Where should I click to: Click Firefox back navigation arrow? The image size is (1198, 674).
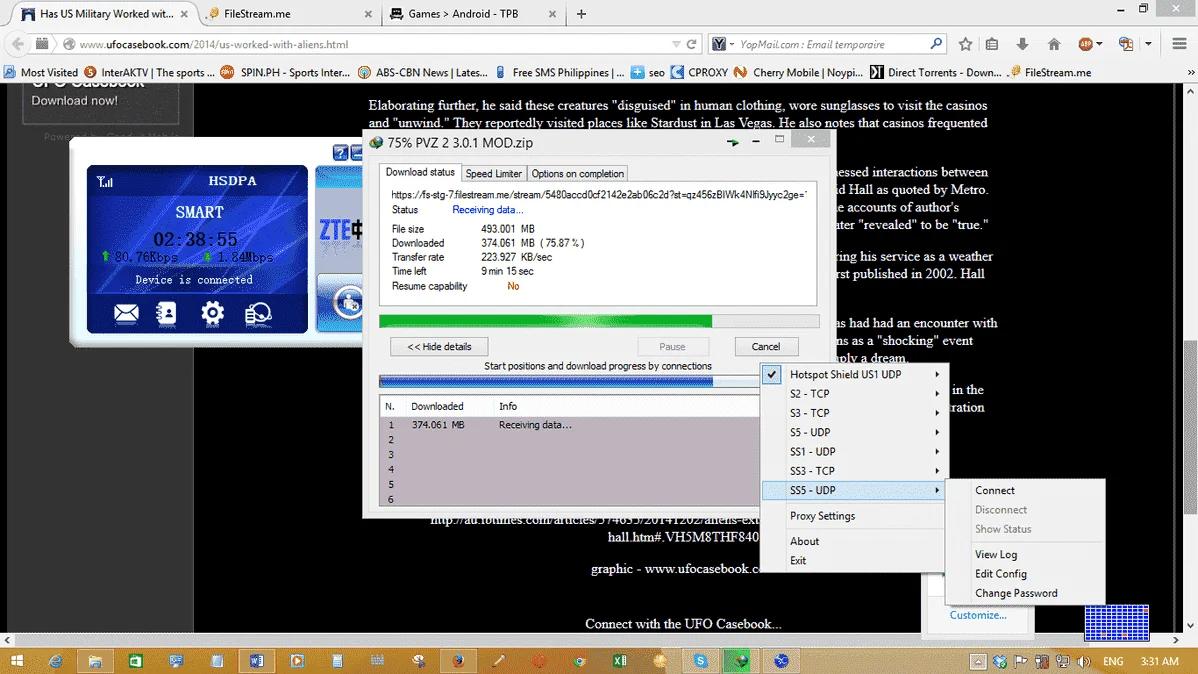coord(18,44)
